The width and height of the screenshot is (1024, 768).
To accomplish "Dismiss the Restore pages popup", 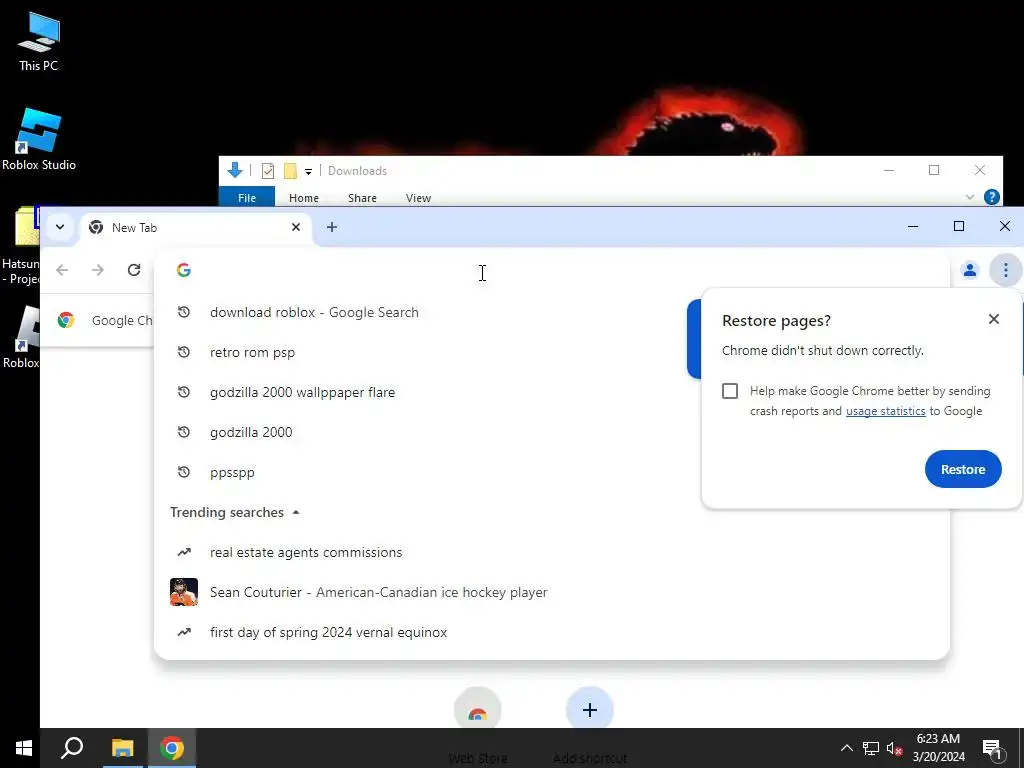I will tap(994, 319).
